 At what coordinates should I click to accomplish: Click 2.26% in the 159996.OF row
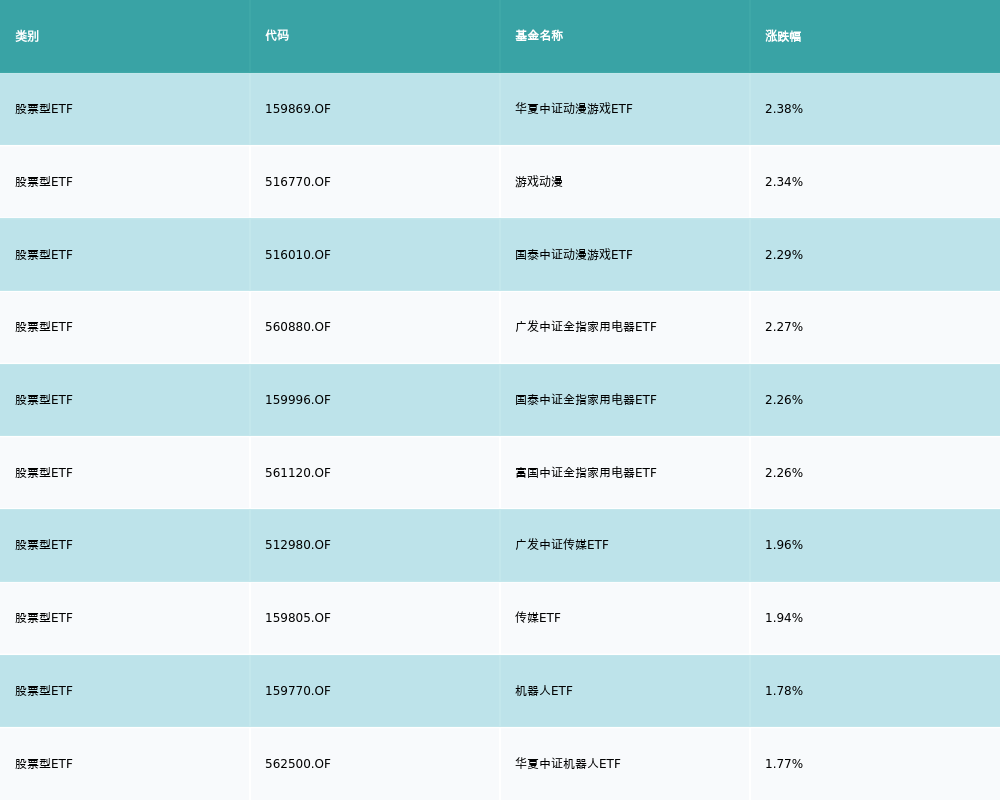click(784, 400)
